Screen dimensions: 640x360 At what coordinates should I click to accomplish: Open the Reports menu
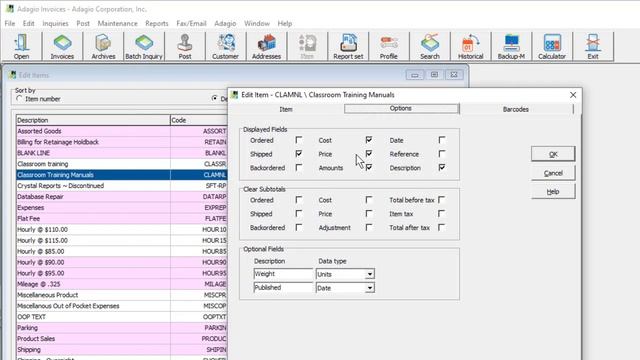click(x=157, y=23)
